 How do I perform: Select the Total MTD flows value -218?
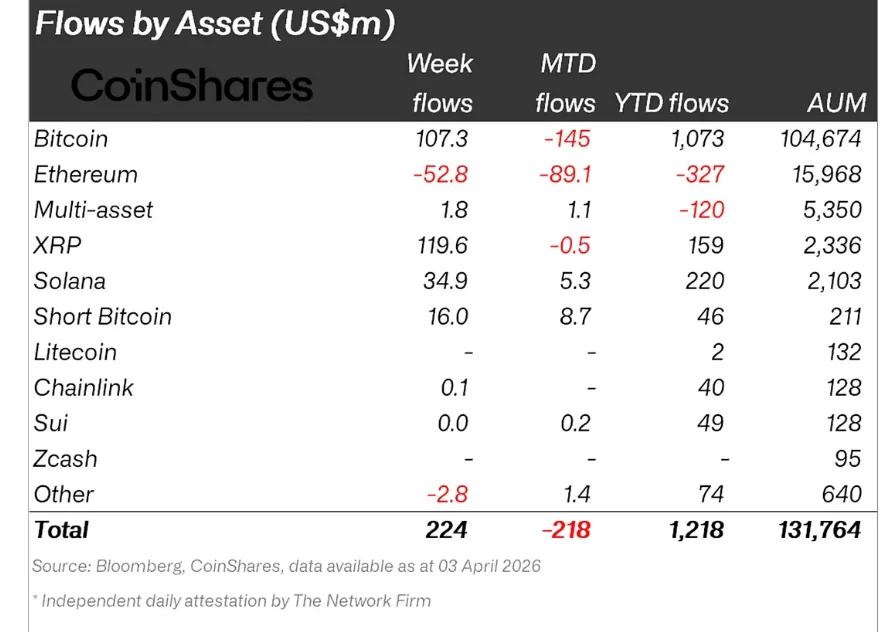pos(564,530)
